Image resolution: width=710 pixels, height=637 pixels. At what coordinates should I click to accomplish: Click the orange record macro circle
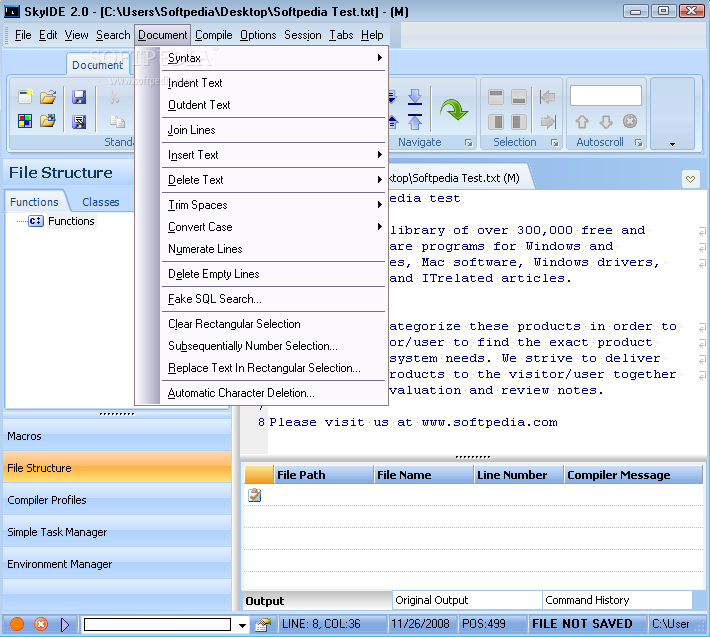(x=17, y=624)
